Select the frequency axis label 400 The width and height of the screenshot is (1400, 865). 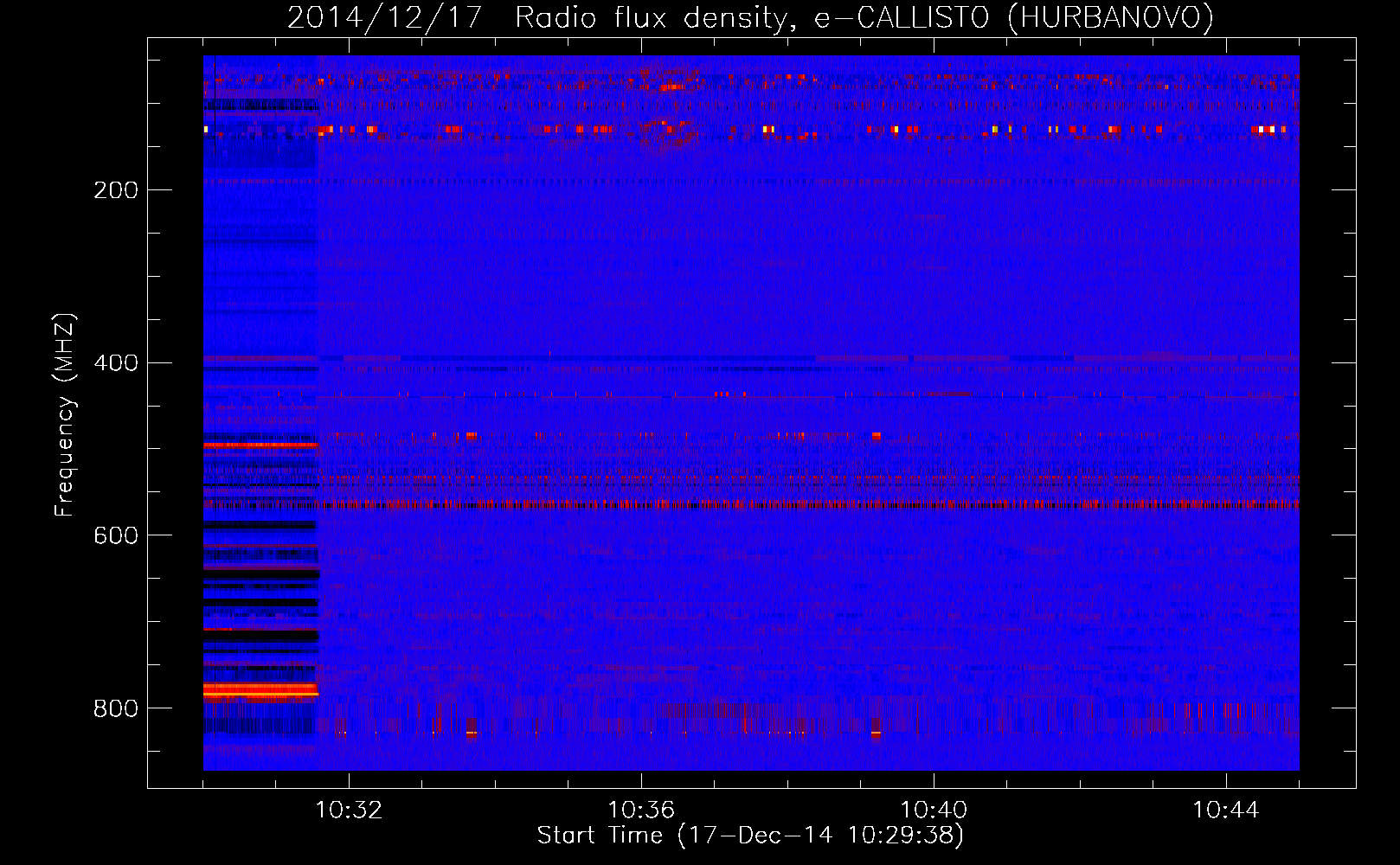pyautogui.click(x=116, y=363)
